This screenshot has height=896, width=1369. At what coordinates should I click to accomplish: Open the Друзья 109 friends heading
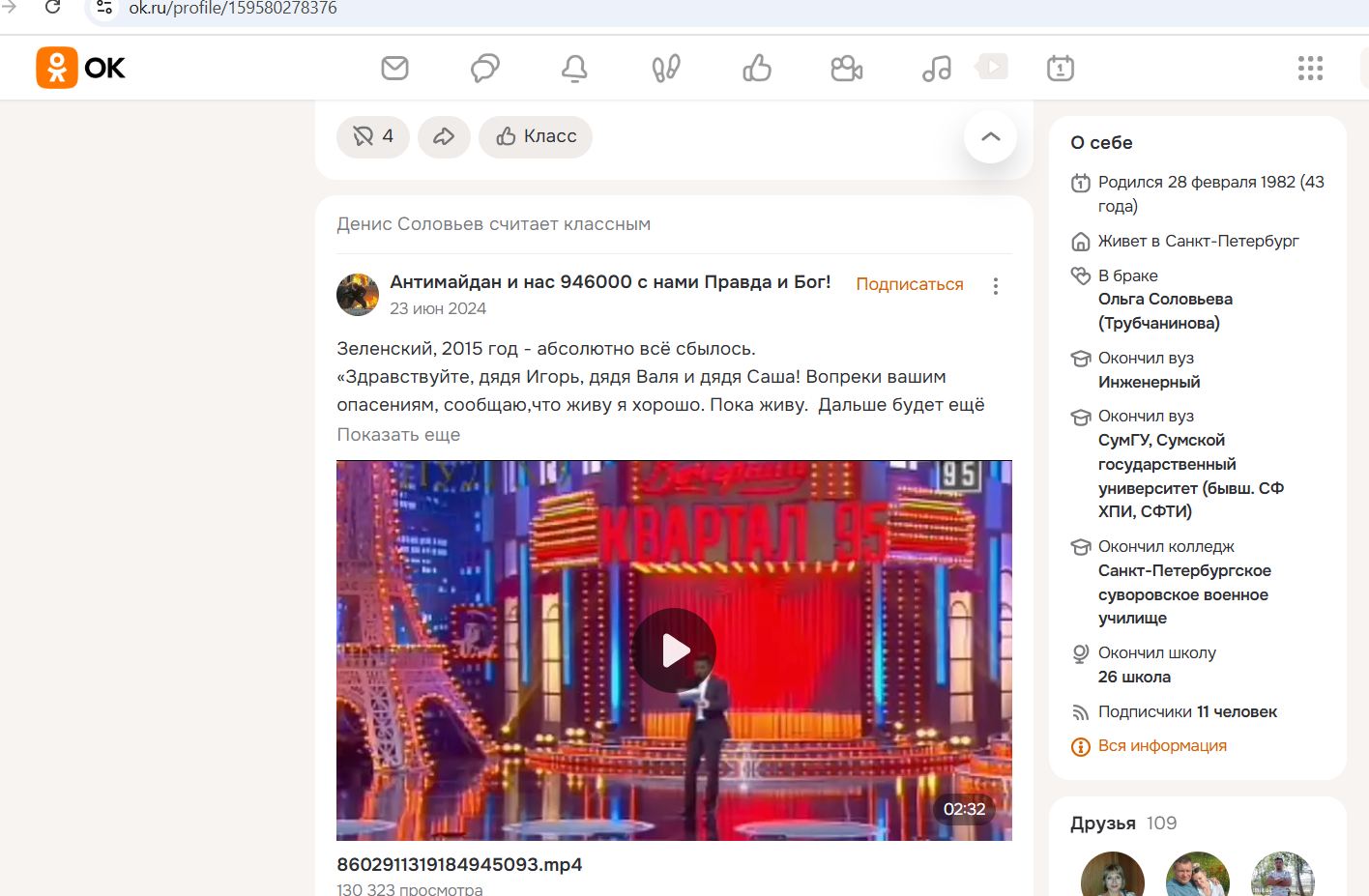[x=1123, y=824]
